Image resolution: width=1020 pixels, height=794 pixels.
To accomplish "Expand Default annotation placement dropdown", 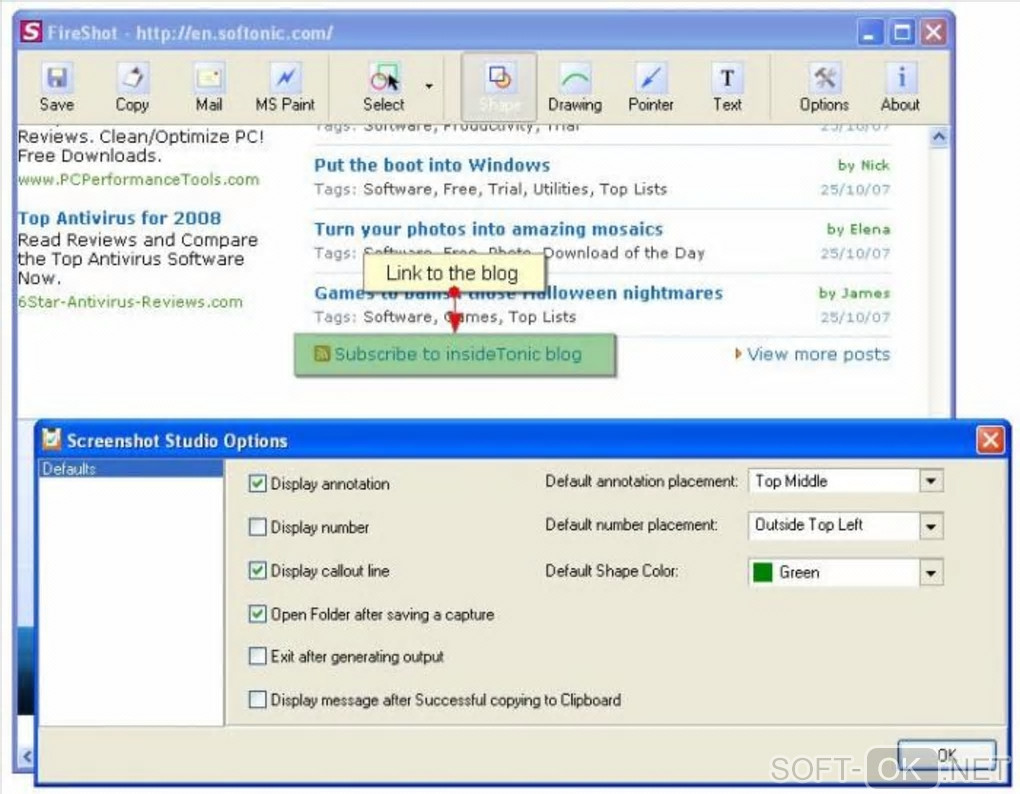I will 931,481.
